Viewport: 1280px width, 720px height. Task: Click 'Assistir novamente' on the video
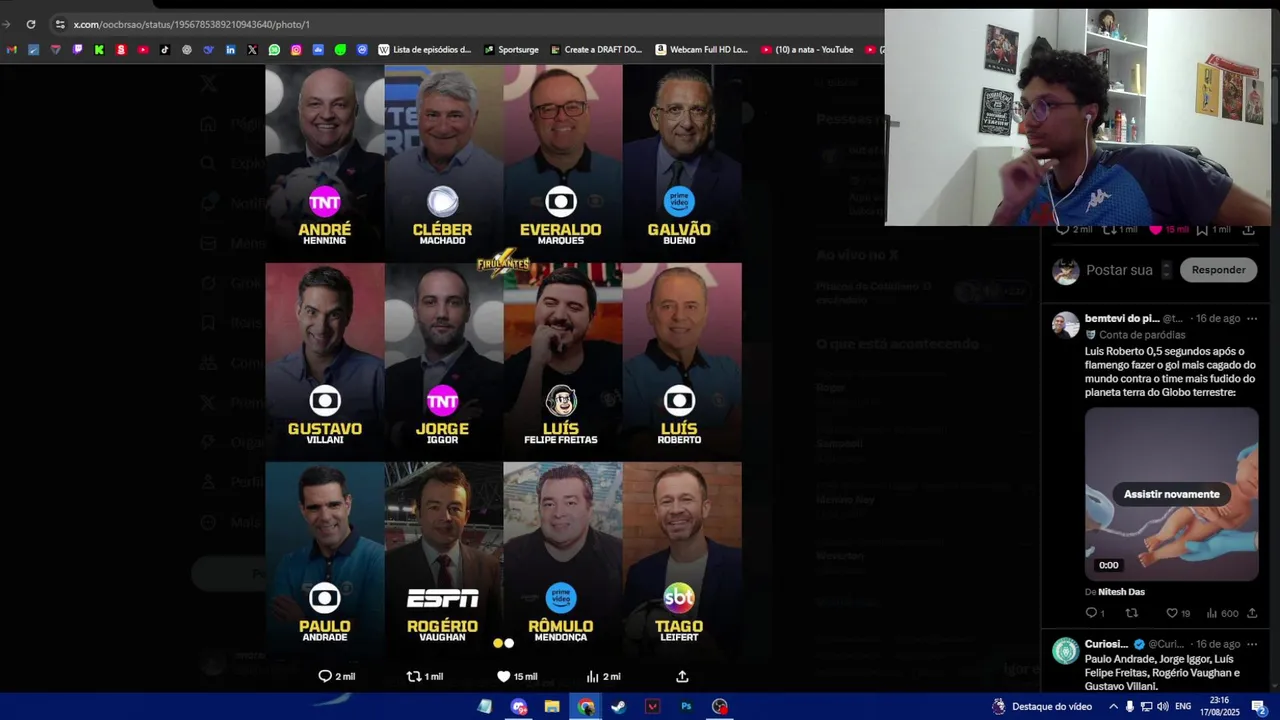(x=1171, y=494)
